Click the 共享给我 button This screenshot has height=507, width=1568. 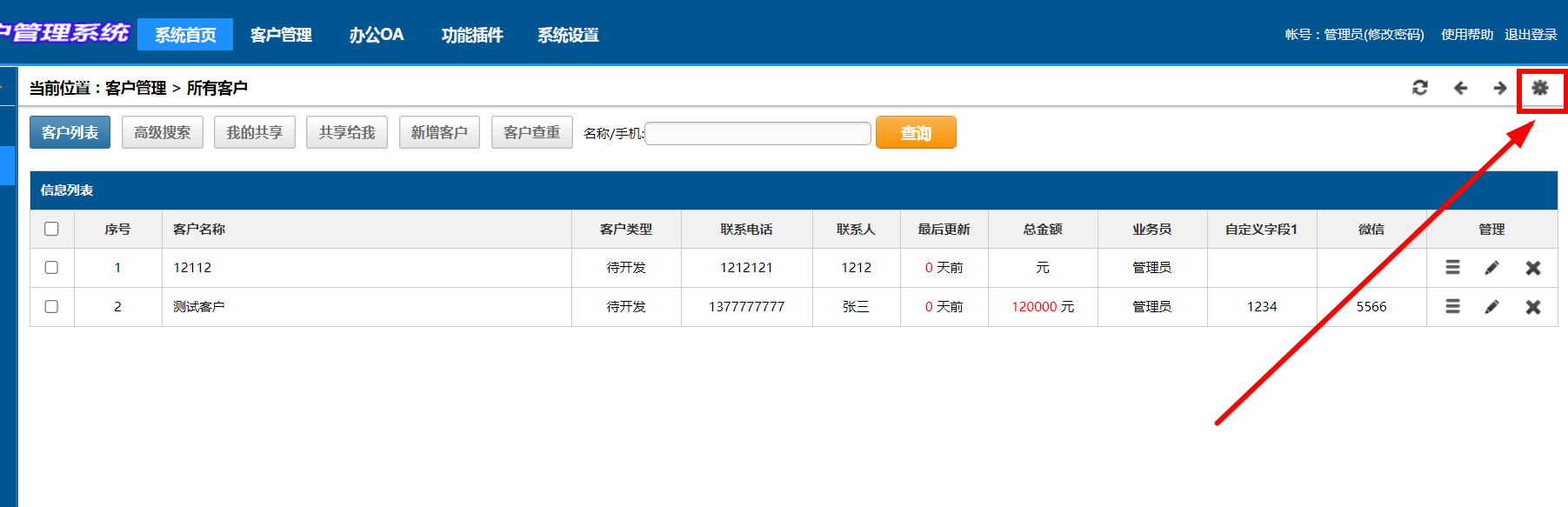coord(347,132)
